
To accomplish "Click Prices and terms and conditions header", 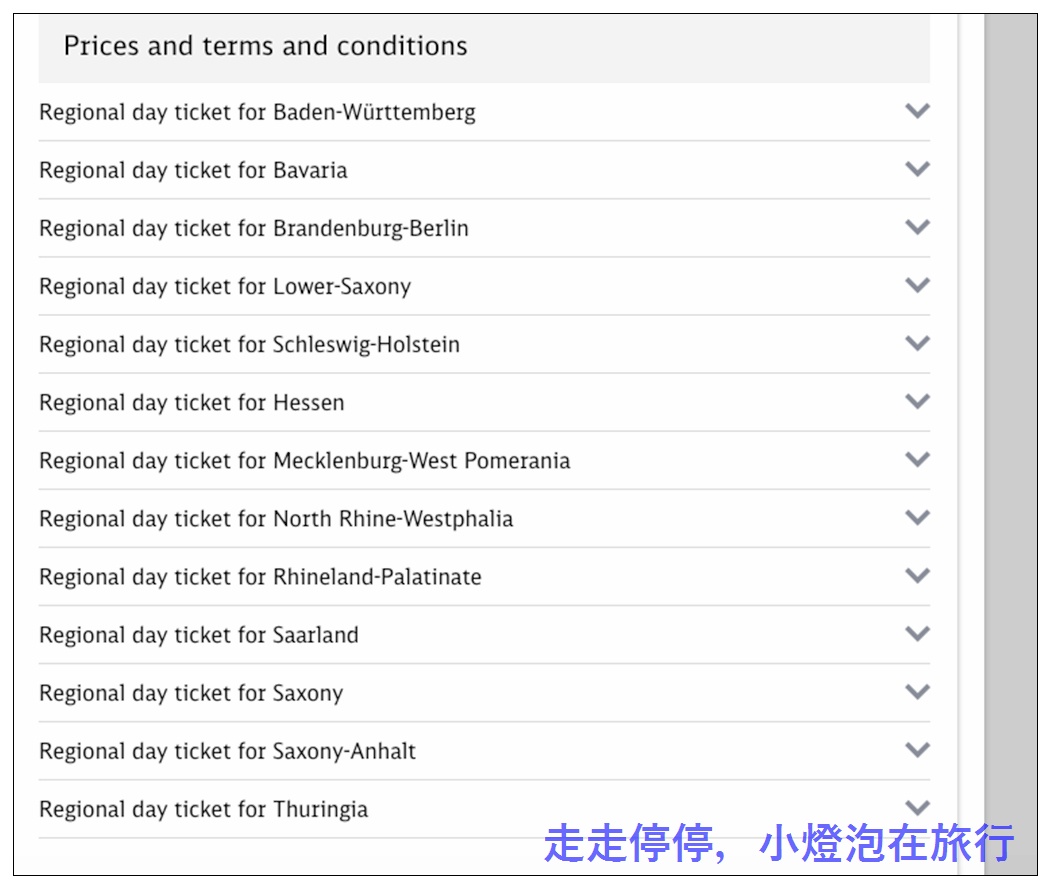I will click(x=484, y=47).
